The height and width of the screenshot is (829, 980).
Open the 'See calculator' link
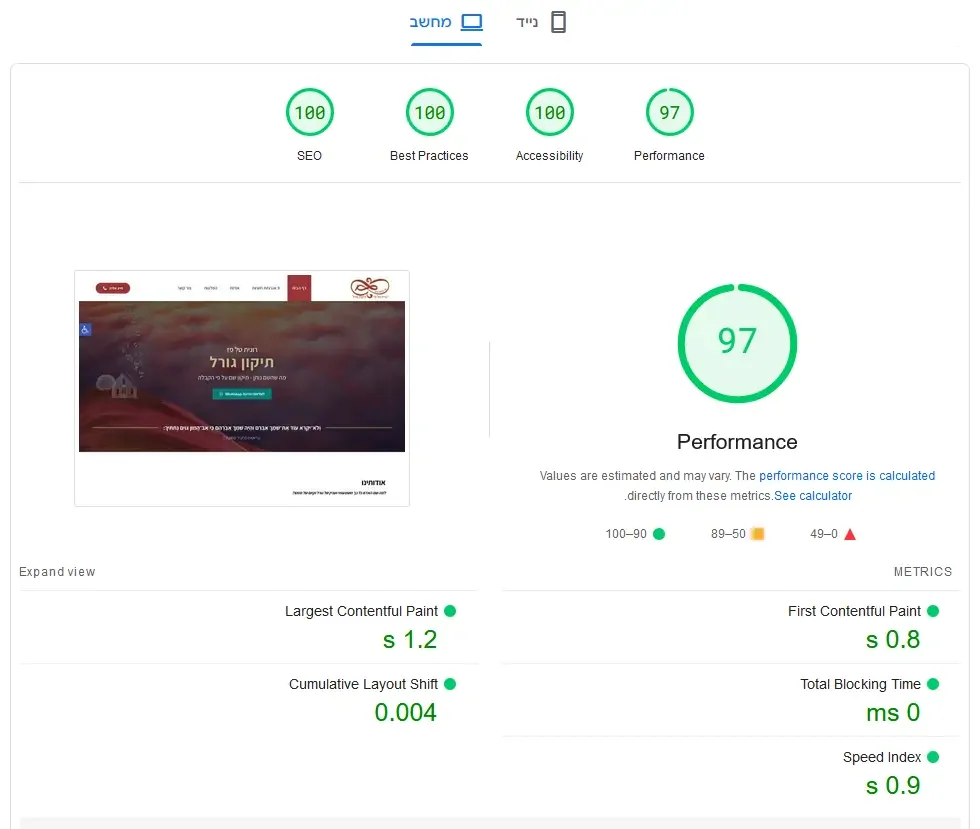813,496
